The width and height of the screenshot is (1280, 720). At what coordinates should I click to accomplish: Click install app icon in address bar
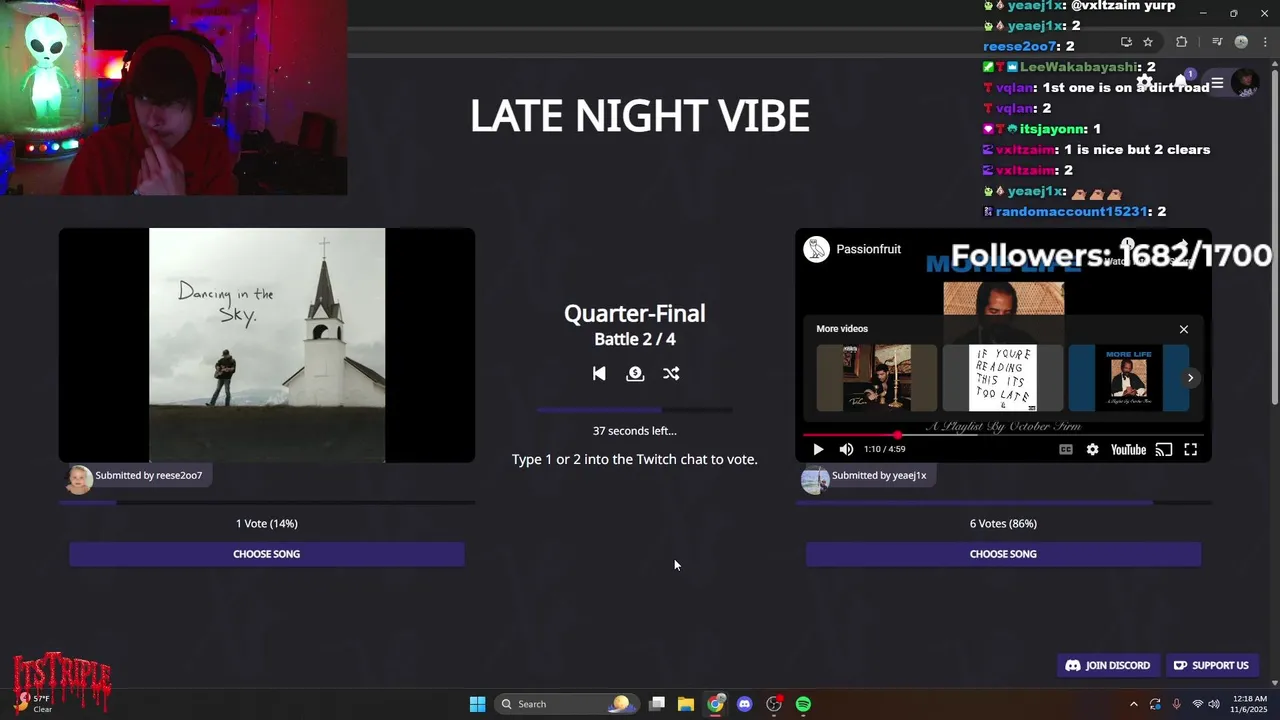point(1126,42)
